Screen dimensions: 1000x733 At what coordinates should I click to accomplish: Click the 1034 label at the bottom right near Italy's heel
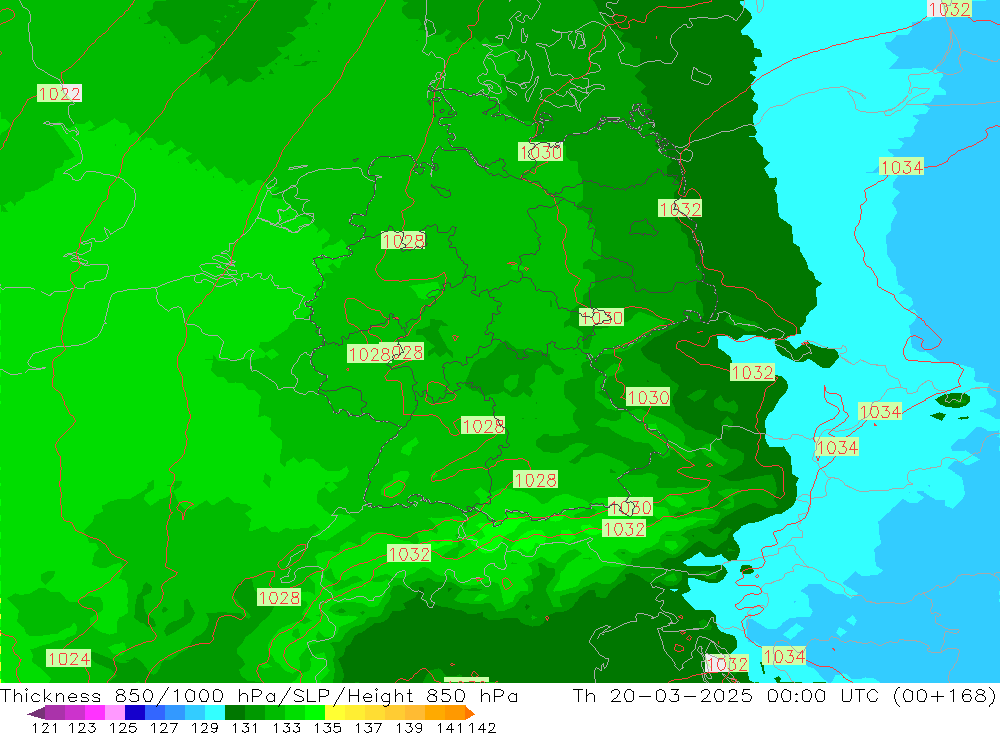[784, 656]
